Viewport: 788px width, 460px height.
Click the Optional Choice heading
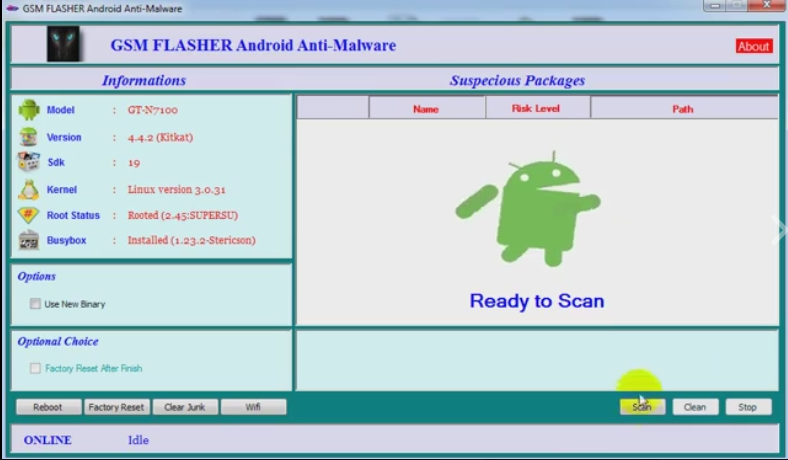pos(58,341)
